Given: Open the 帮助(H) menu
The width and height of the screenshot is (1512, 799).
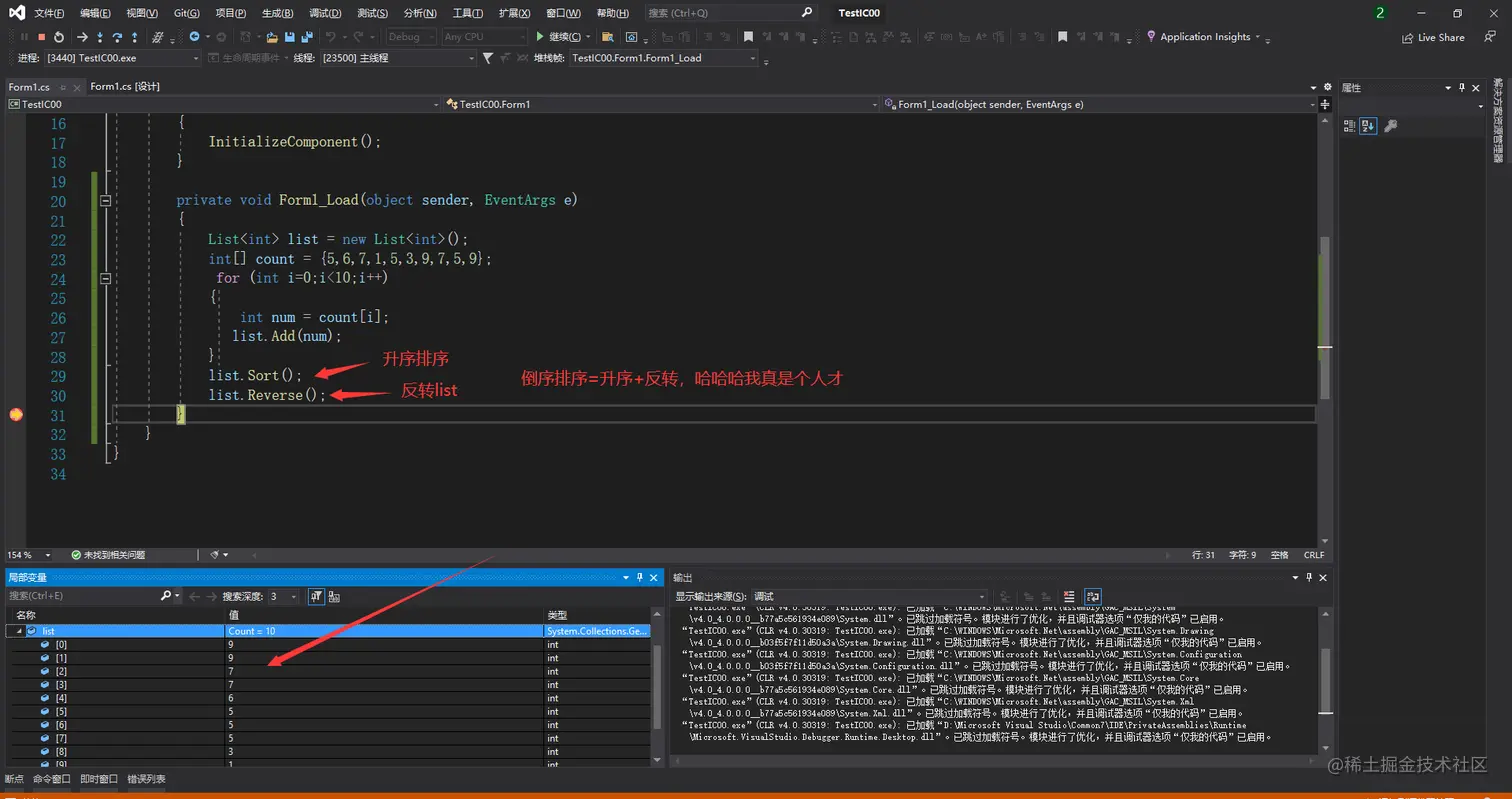Looking at the screenshot, I should [x=612, y=13].
